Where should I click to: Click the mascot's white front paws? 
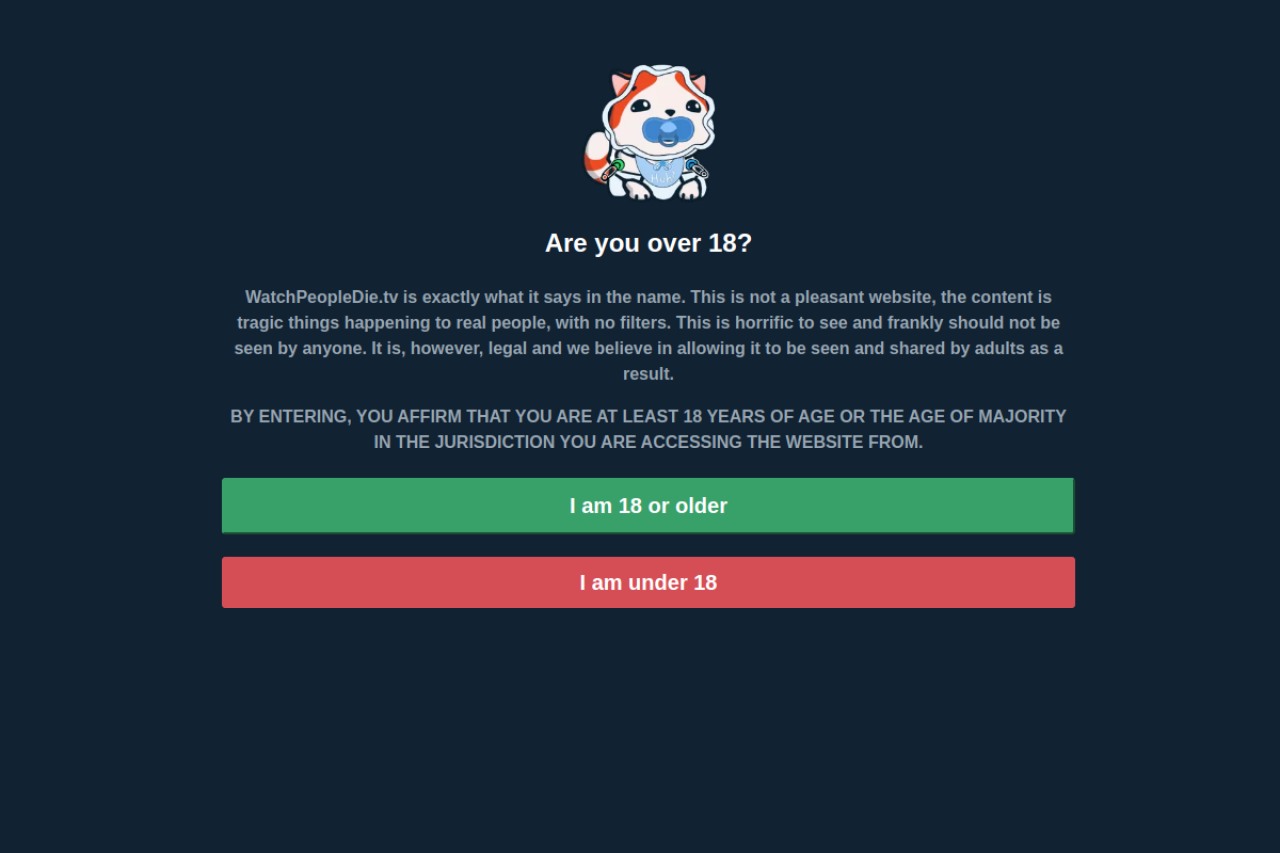tap(662, 189)
